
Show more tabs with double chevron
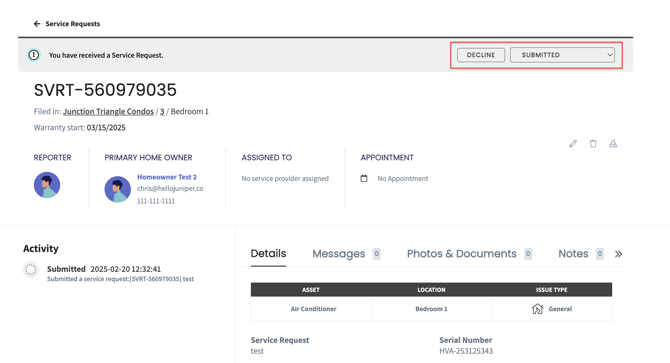618,254
